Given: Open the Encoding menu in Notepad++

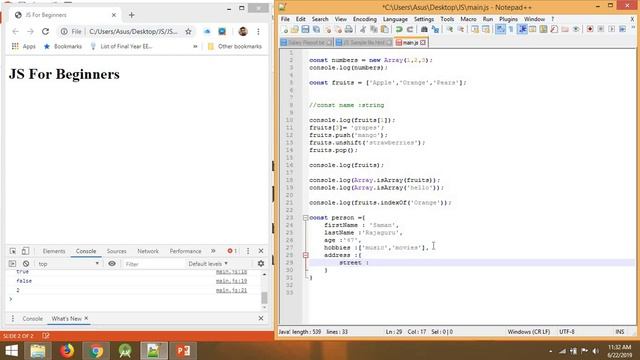Looking at the screenshot, I should pos(364,19).
